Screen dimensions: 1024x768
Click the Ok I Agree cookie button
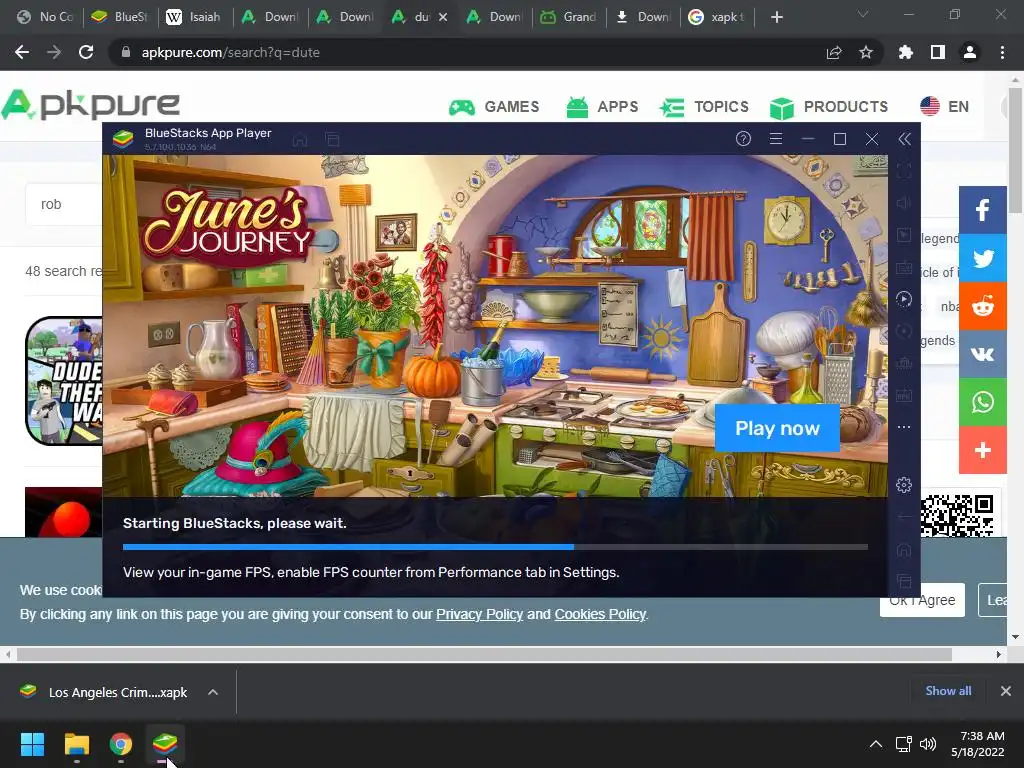point(922,600)
